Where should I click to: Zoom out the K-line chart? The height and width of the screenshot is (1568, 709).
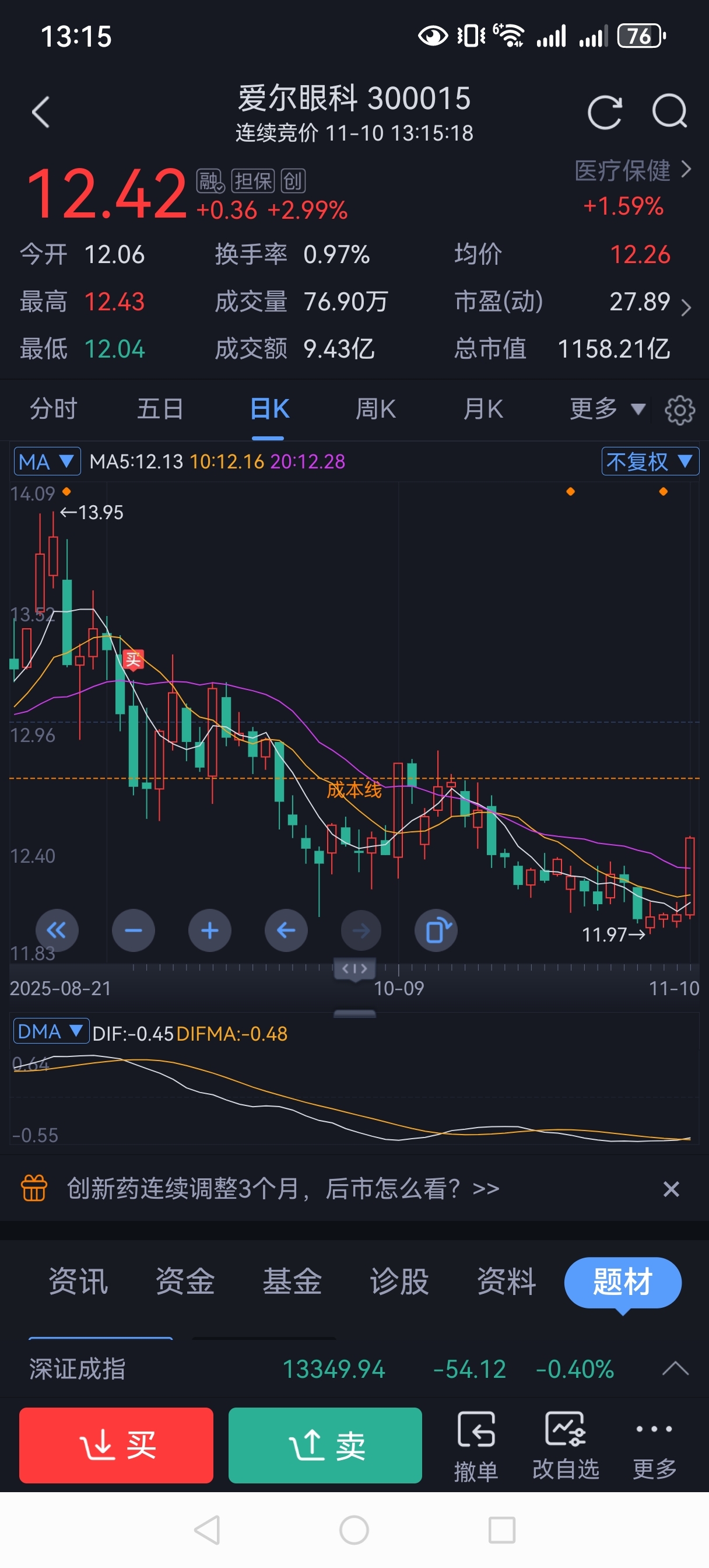[x=134, y=930]
